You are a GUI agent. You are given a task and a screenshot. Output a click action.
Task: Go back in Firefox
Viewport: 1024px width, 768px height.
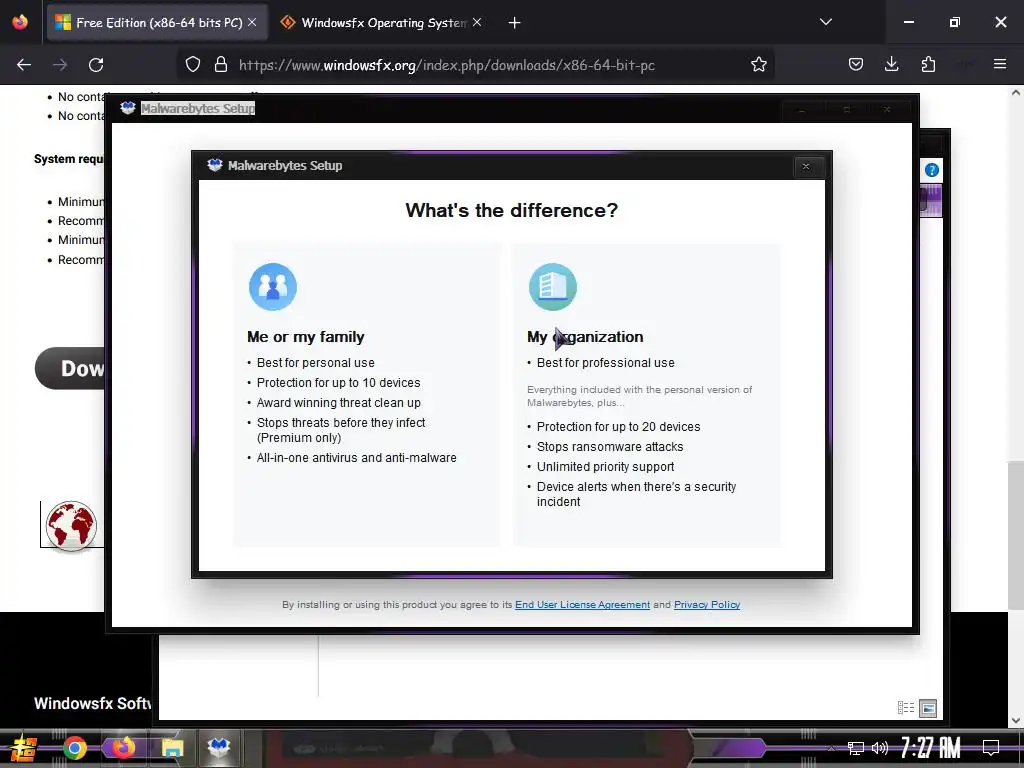(24, 65)
